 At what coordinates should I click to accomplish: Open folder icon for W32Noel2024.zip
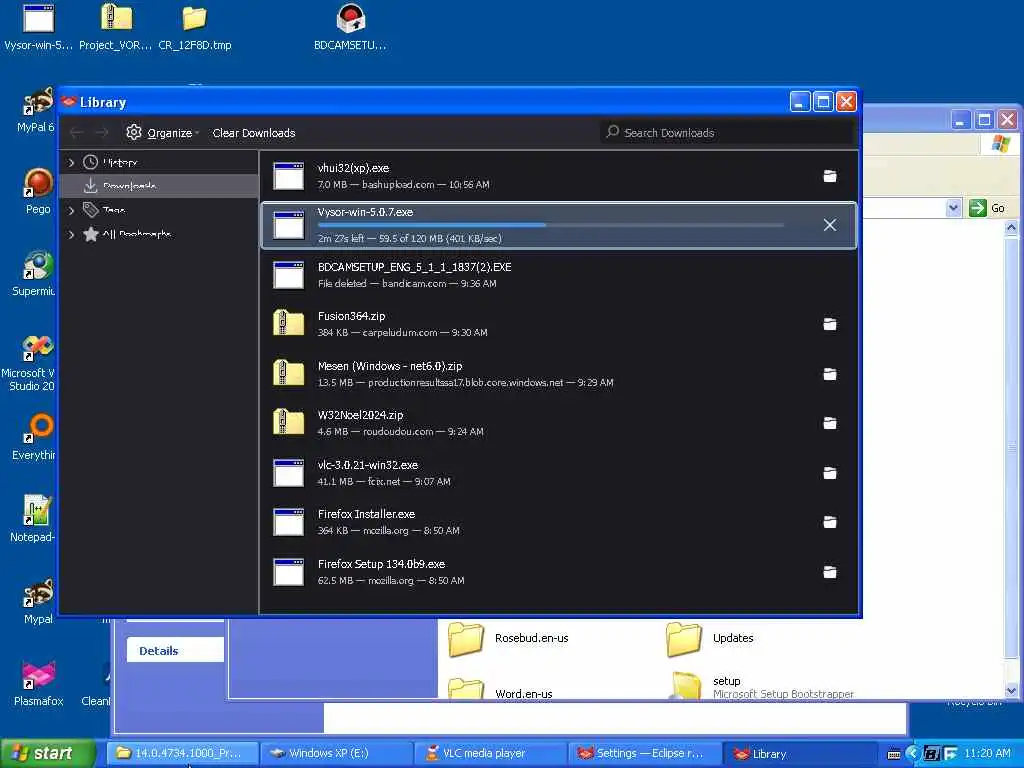[829, 423]
